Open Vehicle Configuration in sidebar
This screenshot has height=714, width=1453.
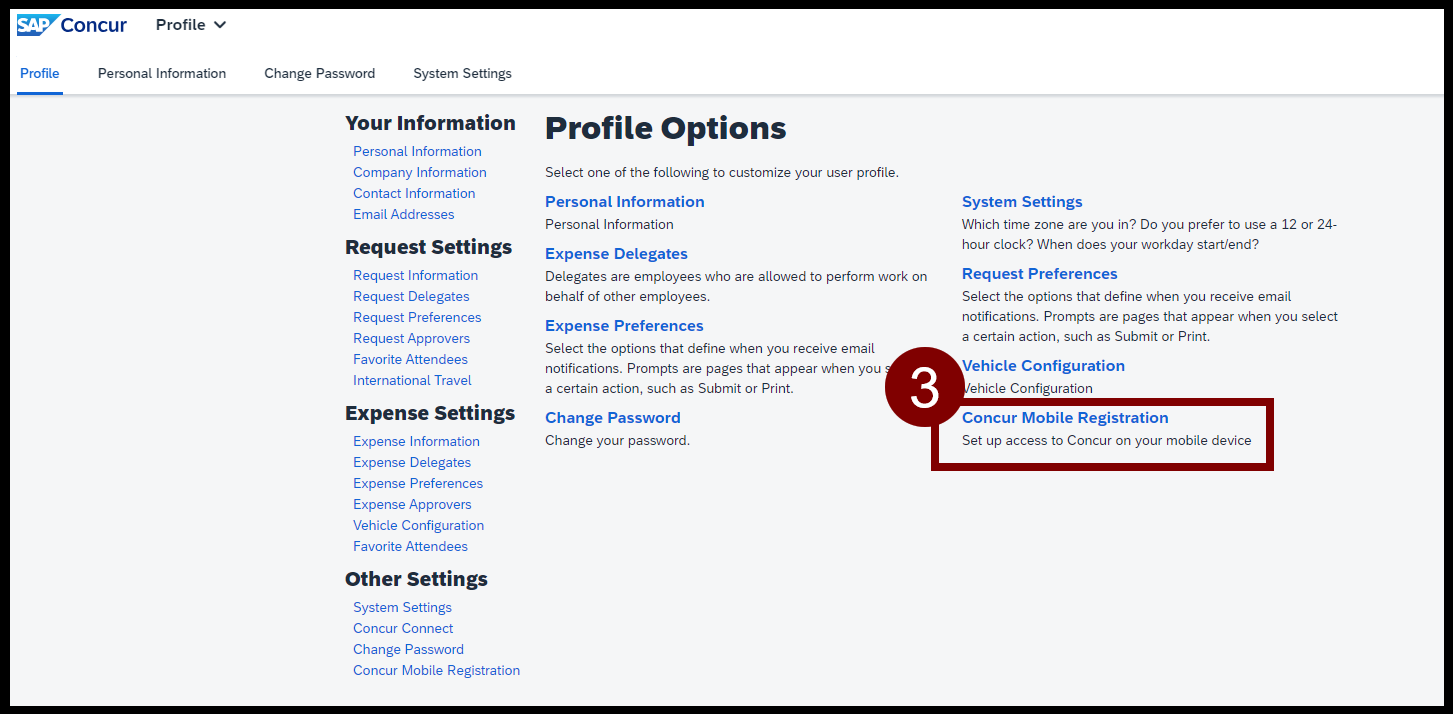click(418, 525)
